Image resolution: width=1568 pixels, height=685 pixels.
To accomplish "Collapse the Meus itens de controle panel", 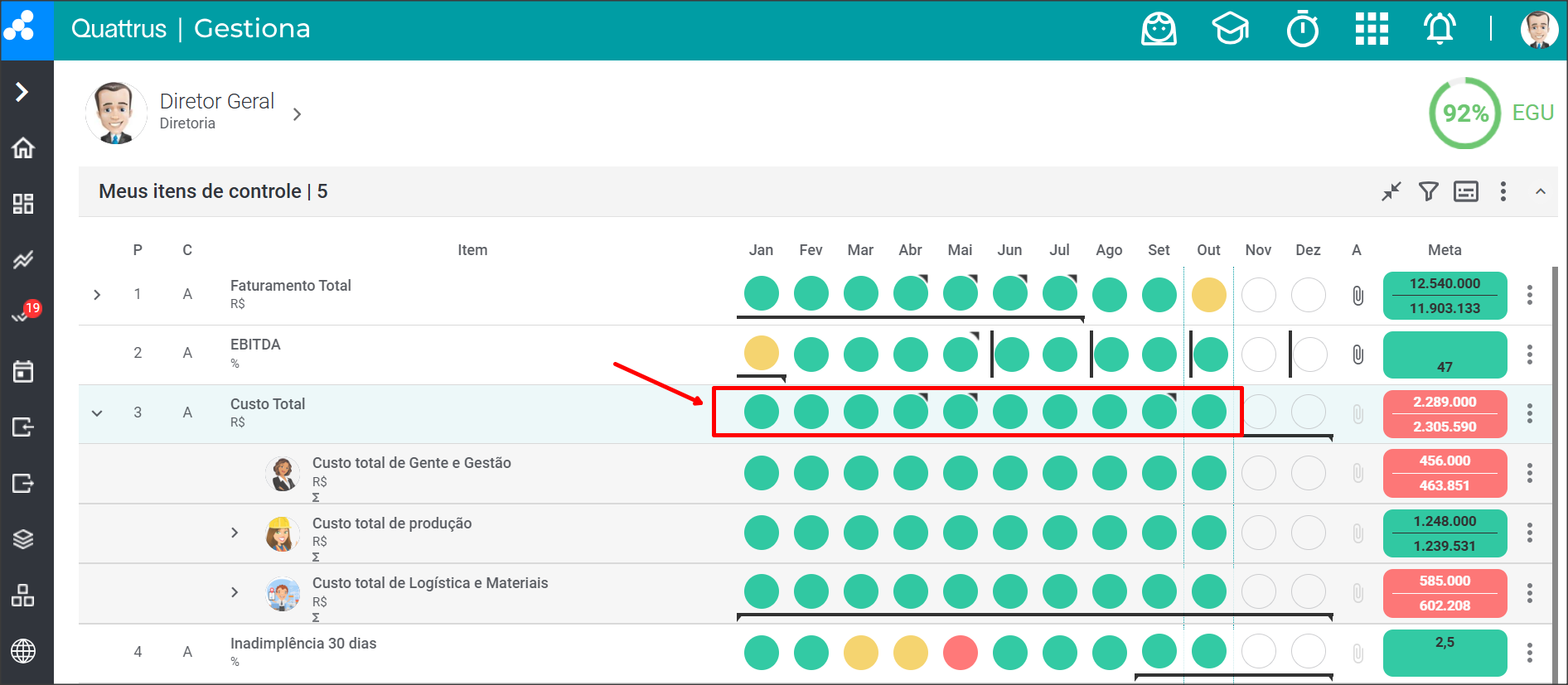I will 1540,192.
